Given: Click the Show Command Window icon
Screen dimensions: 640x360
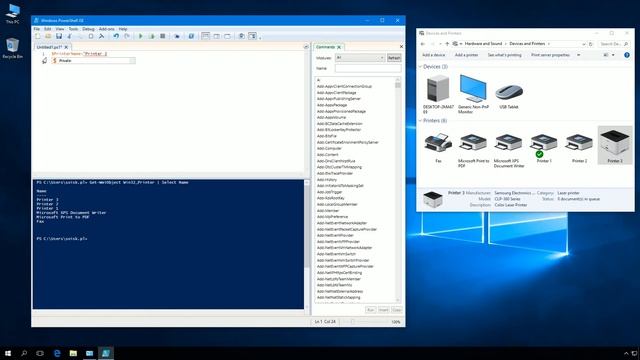Looking at the screenshot, I should coord(242,36).
